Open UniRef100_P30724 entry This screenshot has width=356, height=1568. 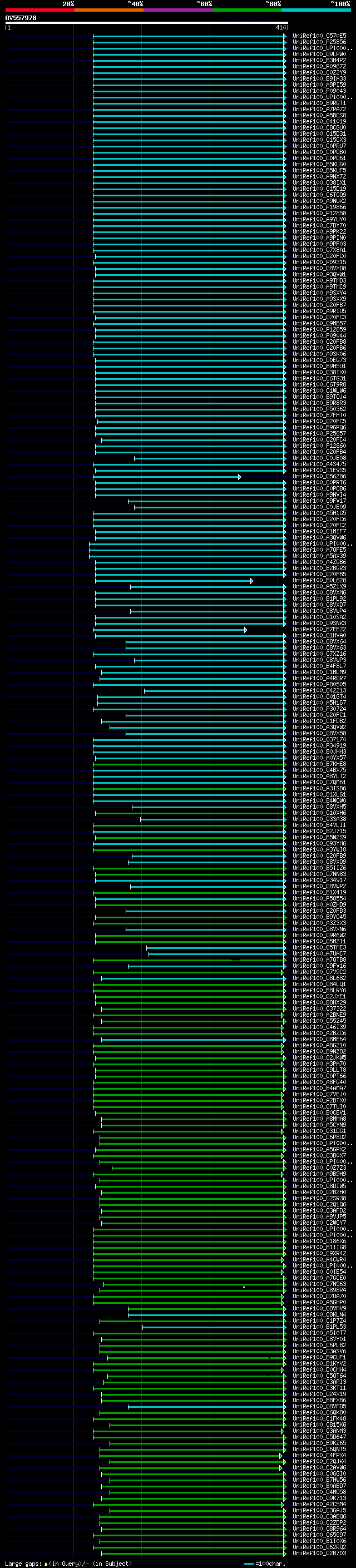319,709
